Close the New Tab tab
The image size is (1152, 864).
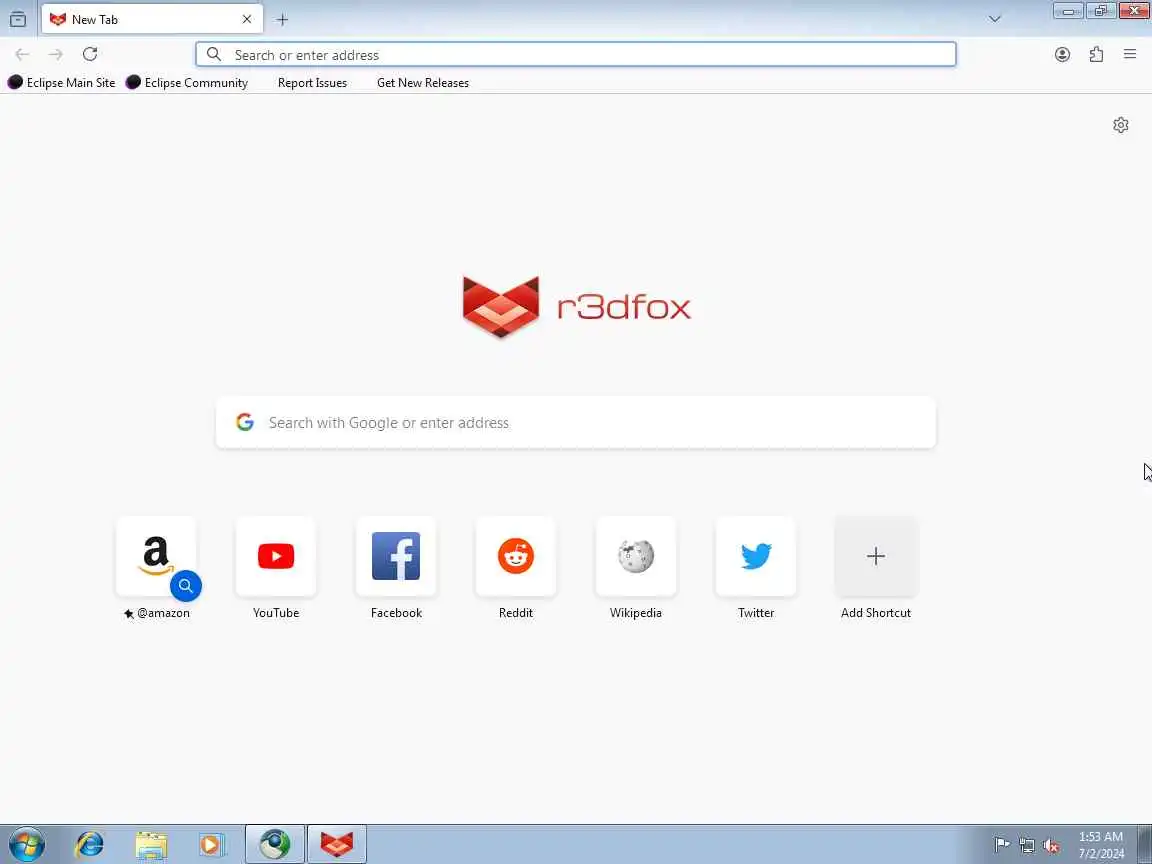point(247,19)
